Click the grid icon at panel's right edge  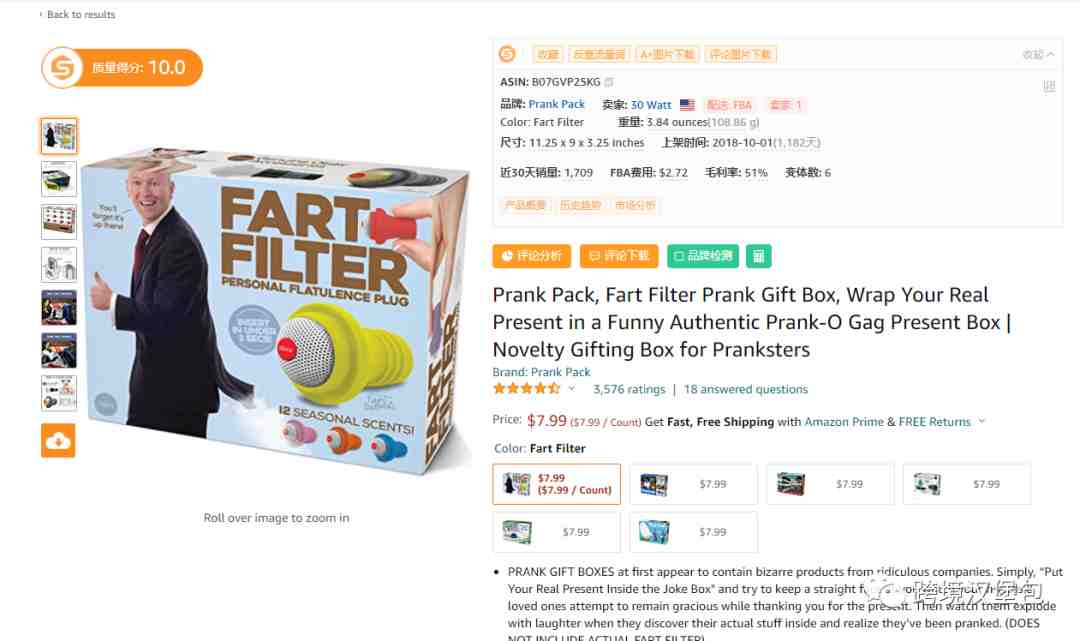[x=1049, y=86]
